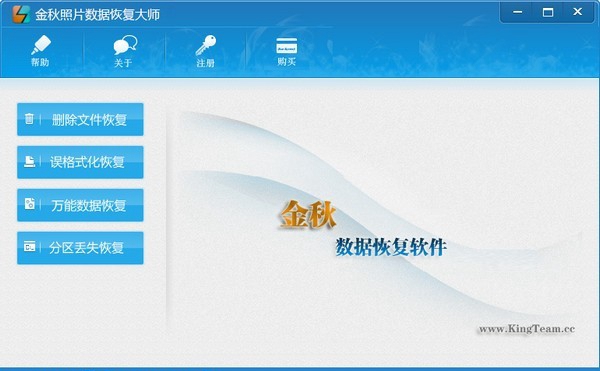Select the 注册 key icon

[x=206, y=45]
